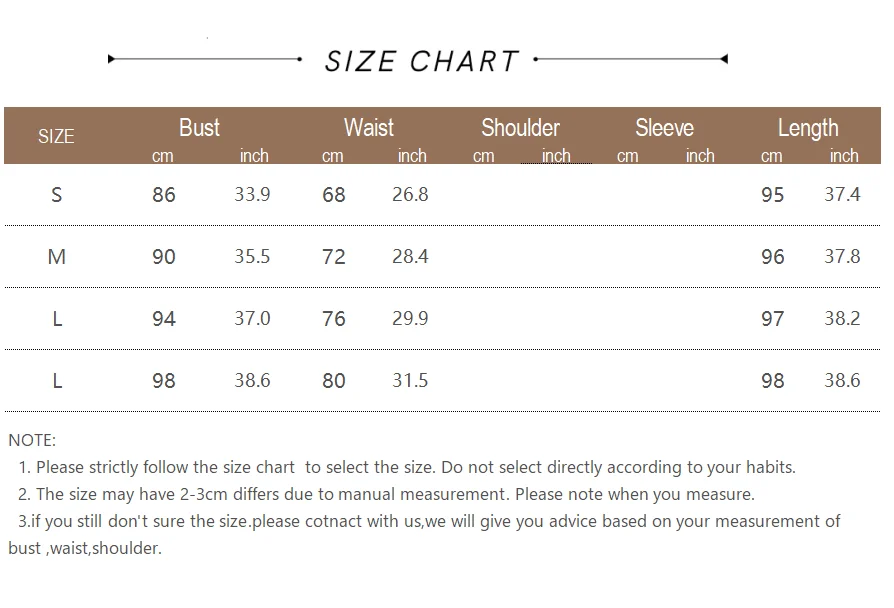Image resolution: width=894 pixels, height=608 pixels.
Task: Click the Shoulder column header
Action: [520, 128]
